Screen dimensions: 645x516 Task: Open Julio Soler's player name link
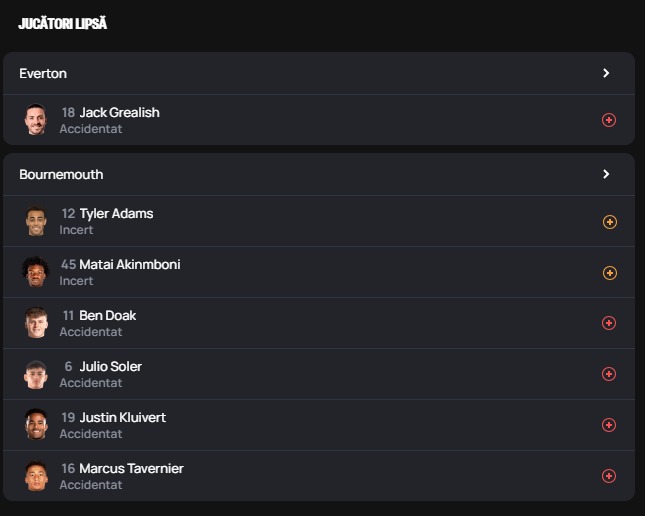point(110,366)
